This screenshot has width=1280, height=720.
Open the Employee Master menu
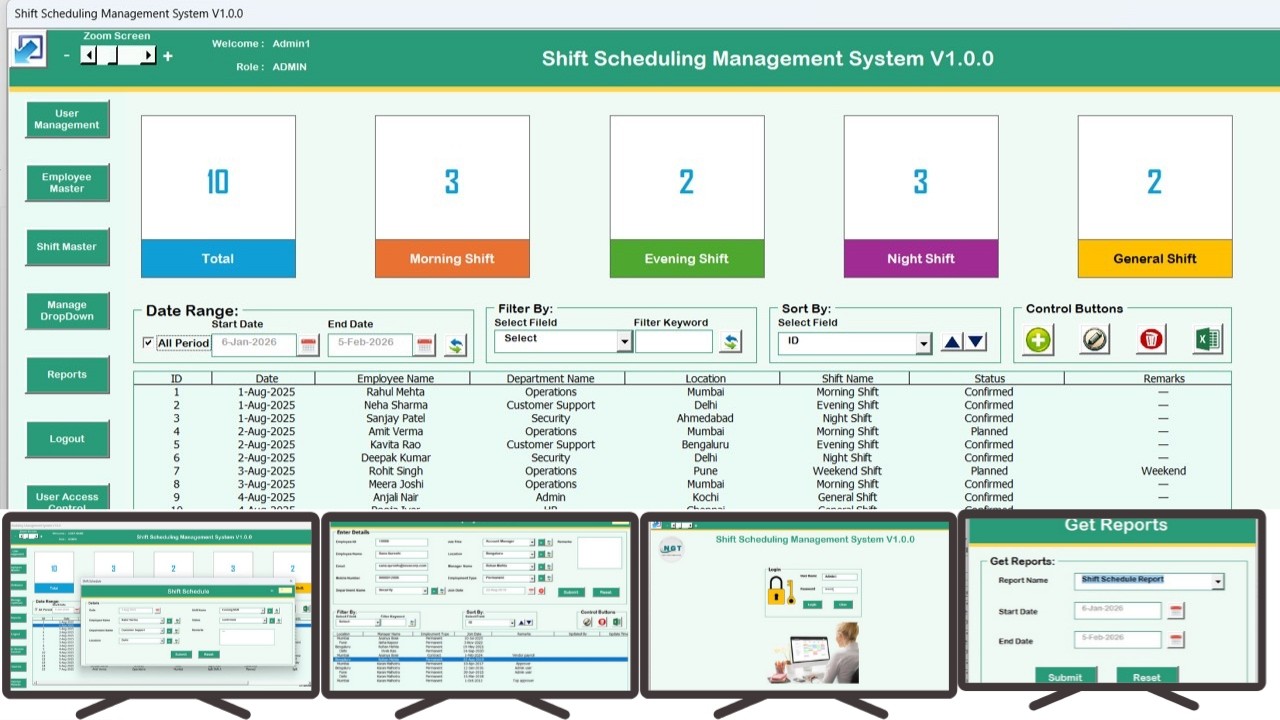point(67,183)
